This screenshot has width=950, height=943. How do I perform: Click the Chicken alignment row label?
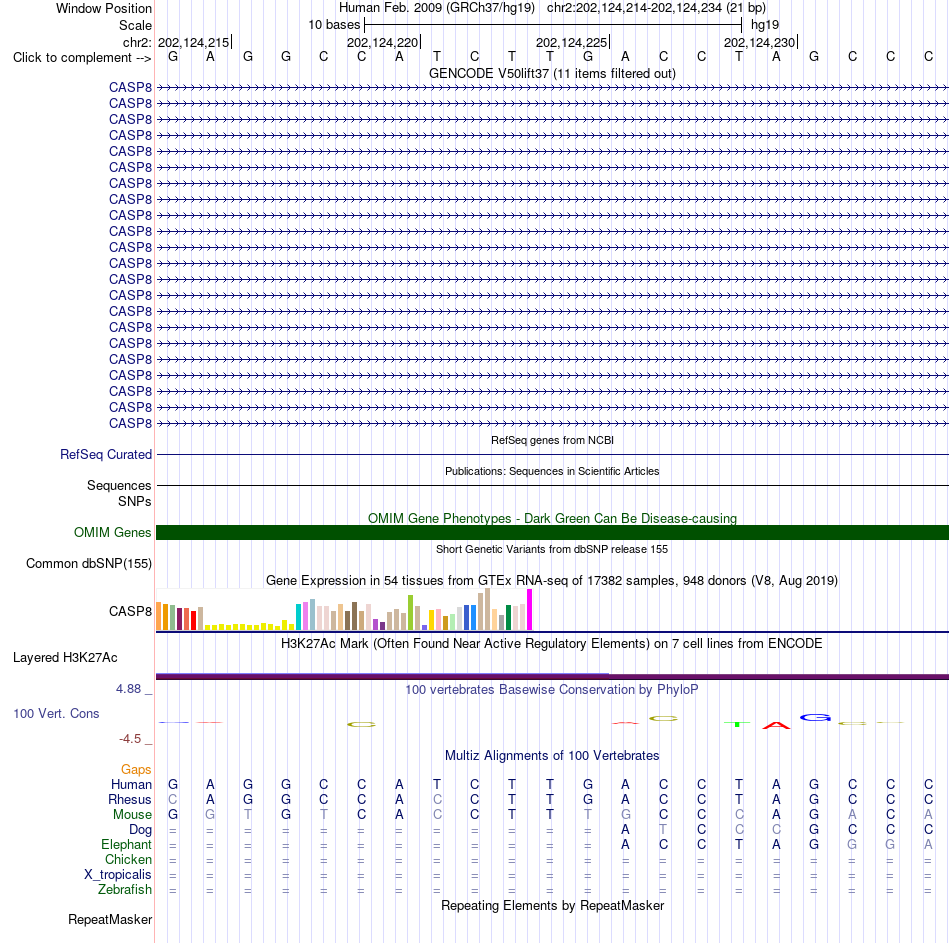[128, 859]
